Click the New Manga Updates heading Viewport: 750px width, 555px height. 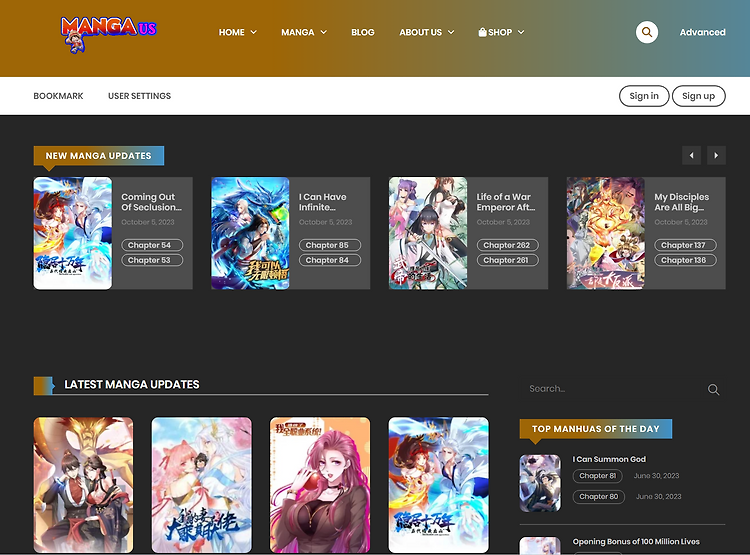click(99, 155)
